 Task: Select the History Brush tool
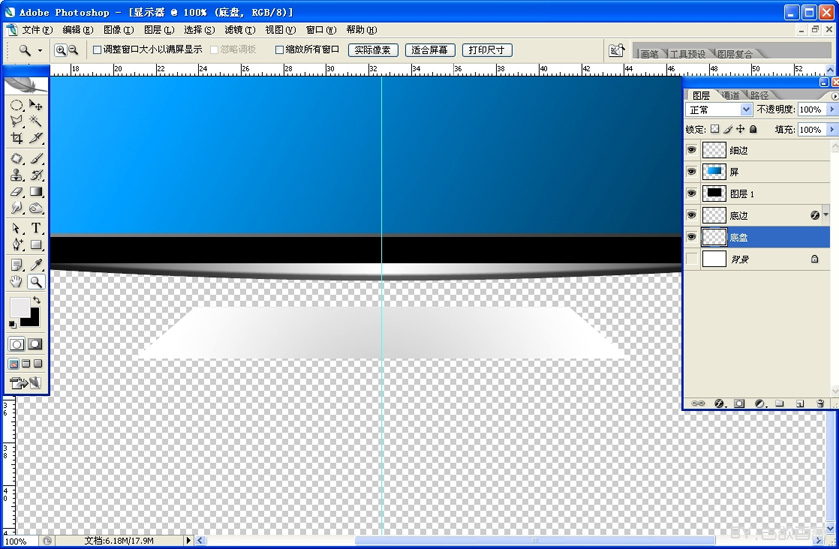[x=36, y=175]
